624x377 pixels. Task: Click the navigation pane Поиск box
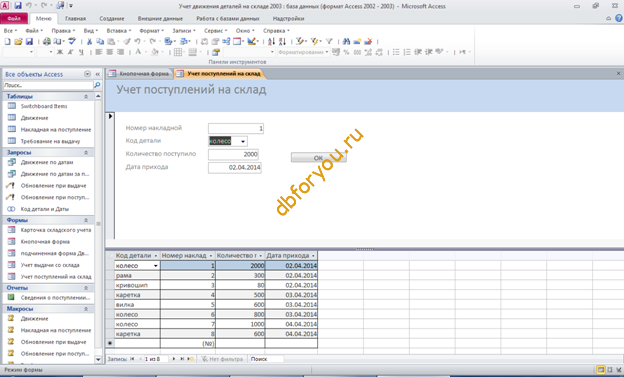click(48, 85)
